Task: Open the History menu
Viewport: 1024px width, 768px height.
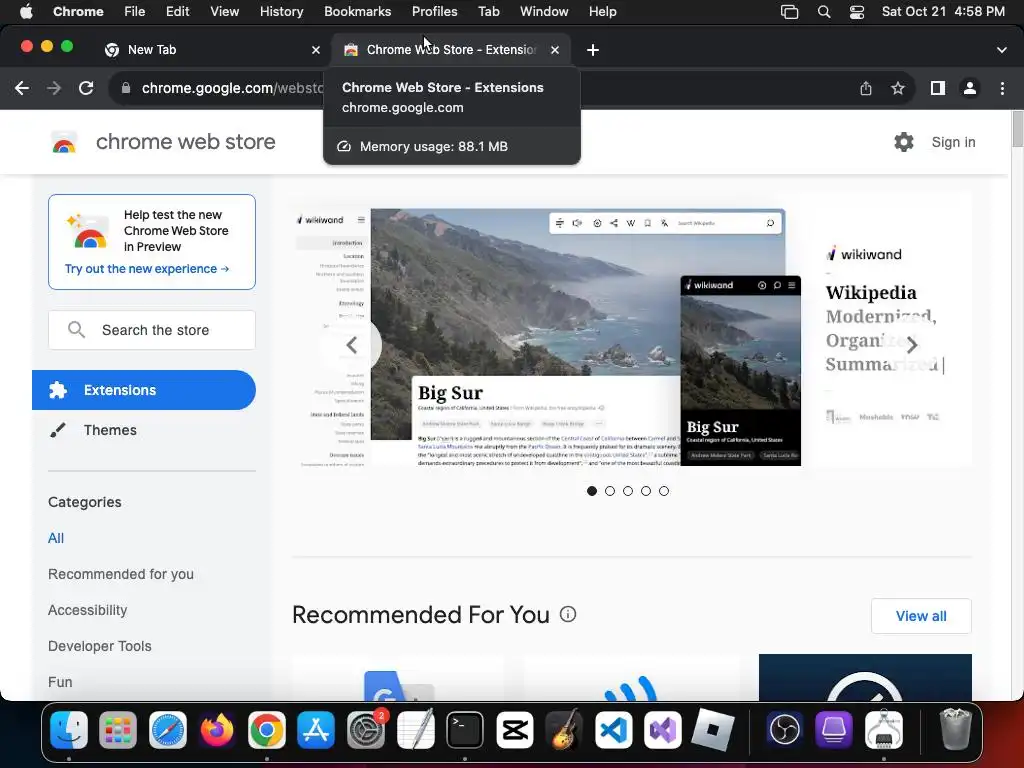Action: (281, 11)
